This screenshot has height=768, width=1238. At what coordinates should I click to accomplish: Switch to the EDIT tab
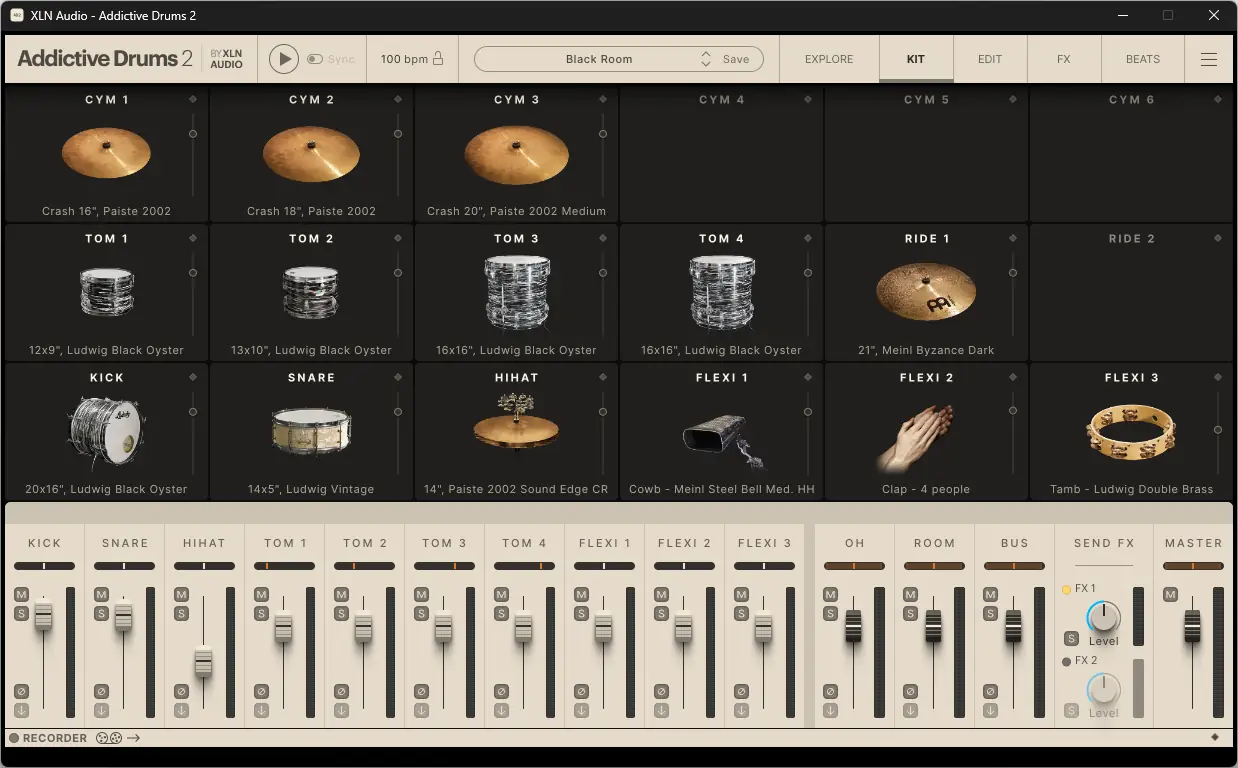[990, 59]
